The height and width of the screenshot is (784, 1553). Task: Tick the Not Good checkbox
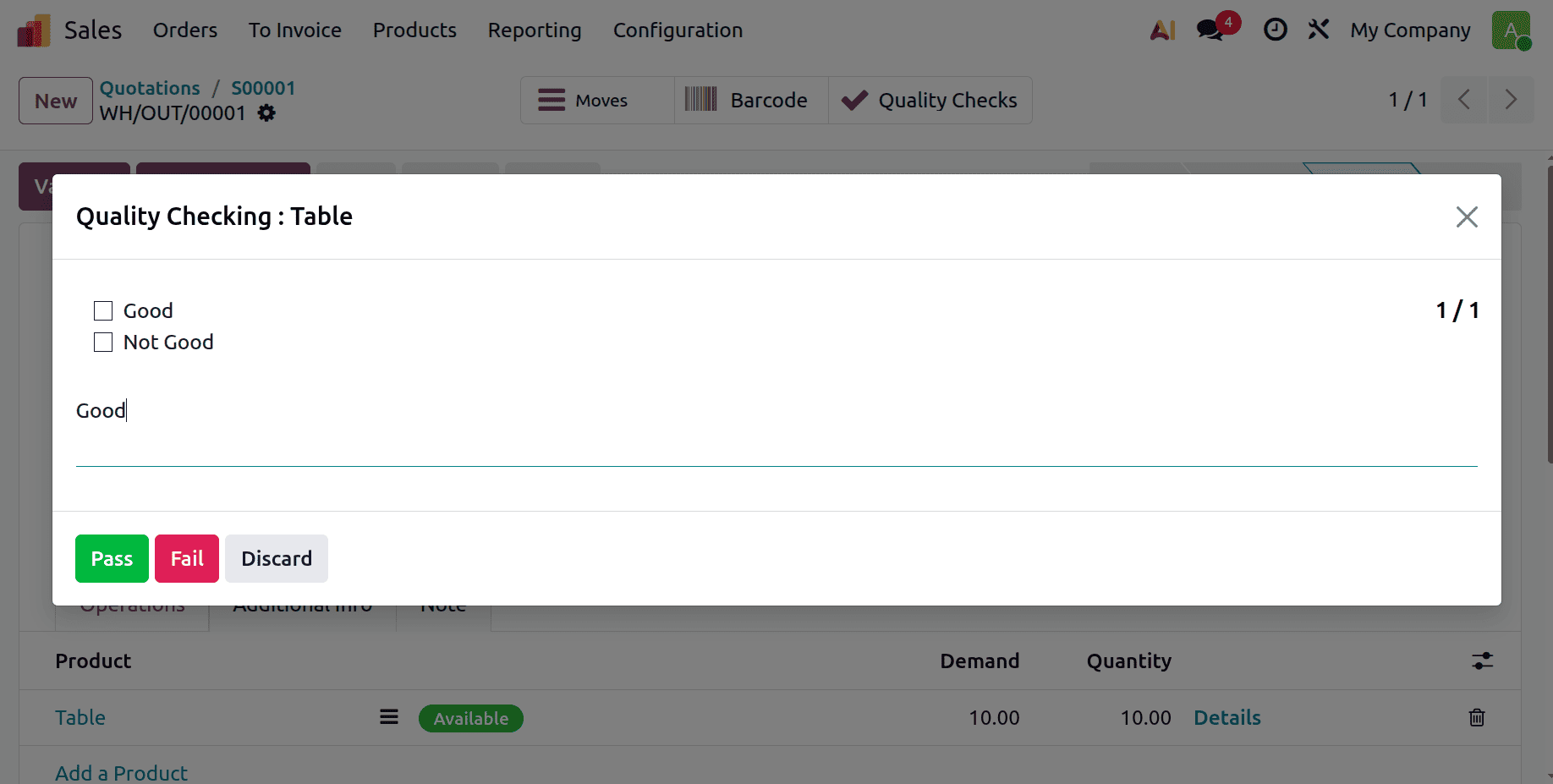pyautogui.click(x=103, y=343)
